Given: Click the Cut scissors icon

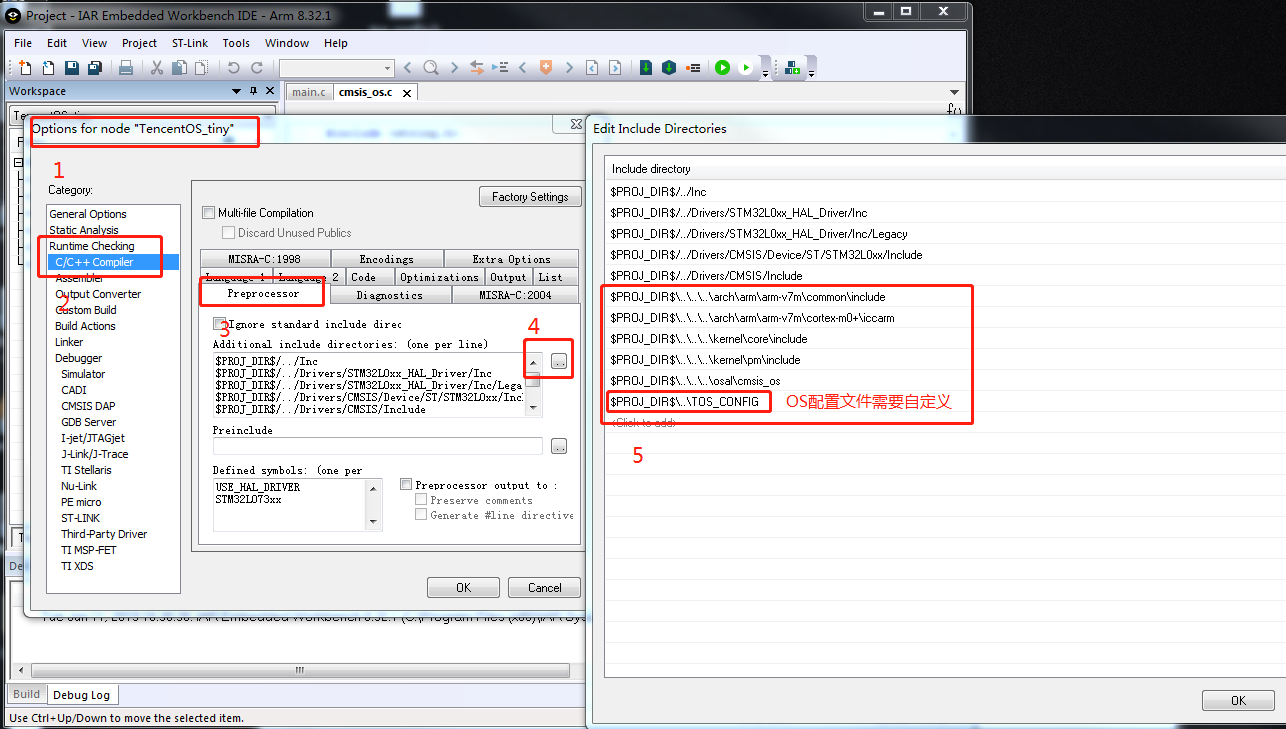Looking at the screenshot, I should (157, 68).
